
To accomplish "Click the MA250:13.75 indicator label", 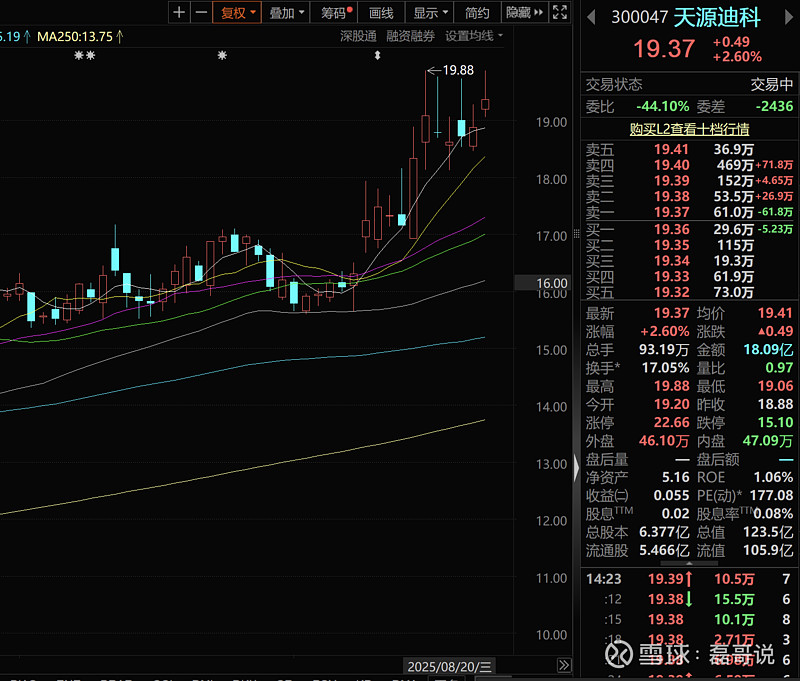I will coord(80,37).
